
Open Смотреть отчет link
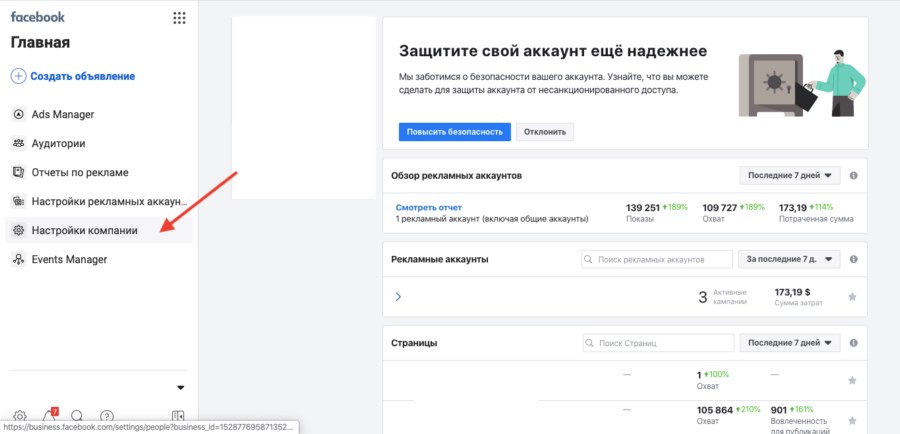click(x=429, y=207)
